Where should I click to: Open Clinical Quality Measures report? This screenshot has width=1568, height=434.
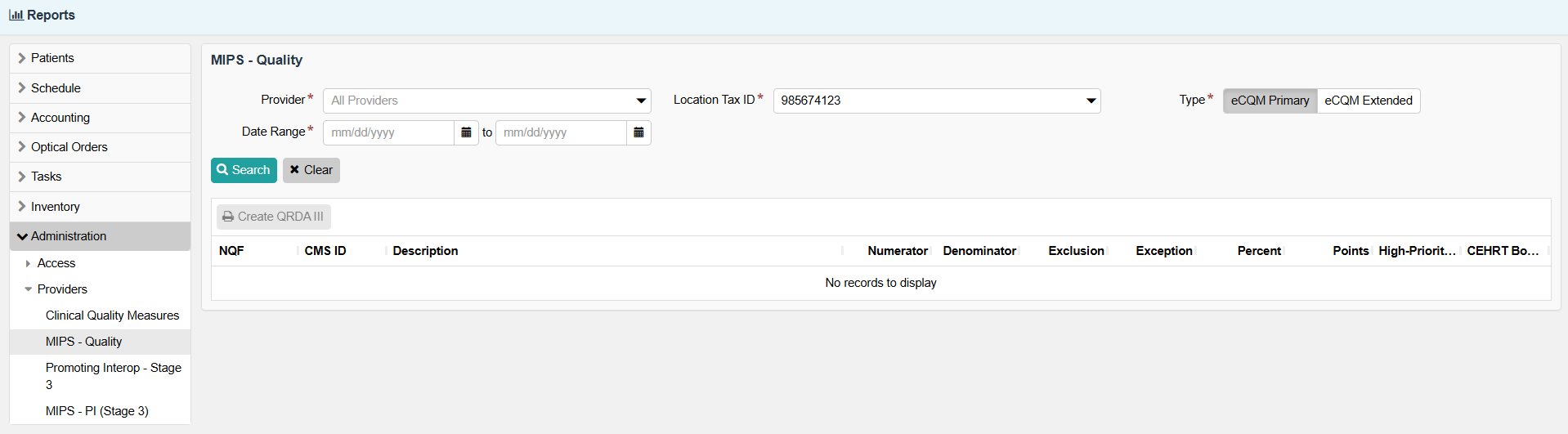click(x=112, y=315)
